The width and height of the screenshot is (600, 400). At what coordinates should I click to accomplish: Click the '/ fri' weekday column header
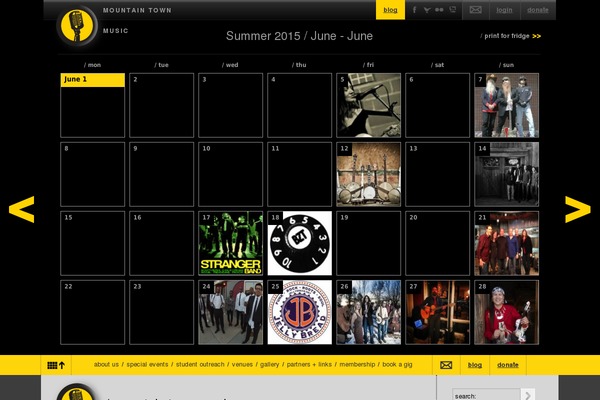coord(368,65)
